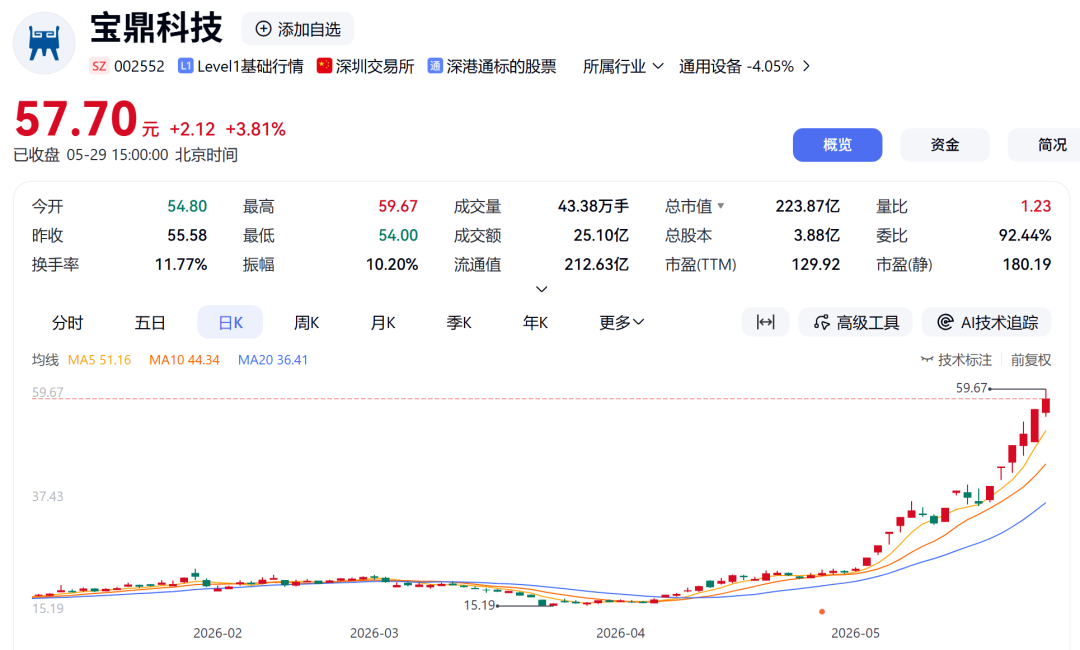
Task: Click the 2026-04 date axis label
Action: [x=620, y=633]
